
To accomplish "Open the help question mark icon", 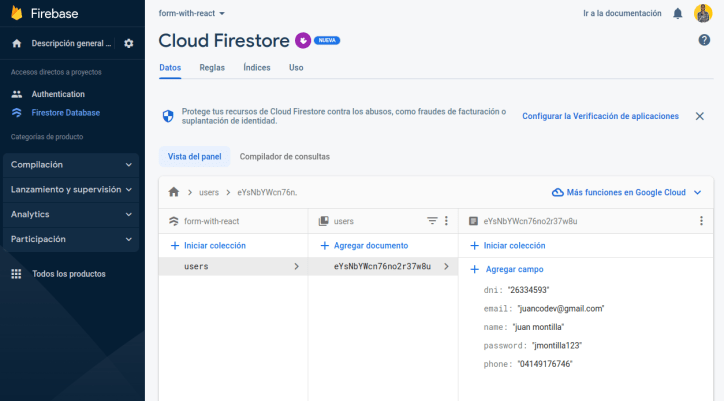I will click(704, 40).
